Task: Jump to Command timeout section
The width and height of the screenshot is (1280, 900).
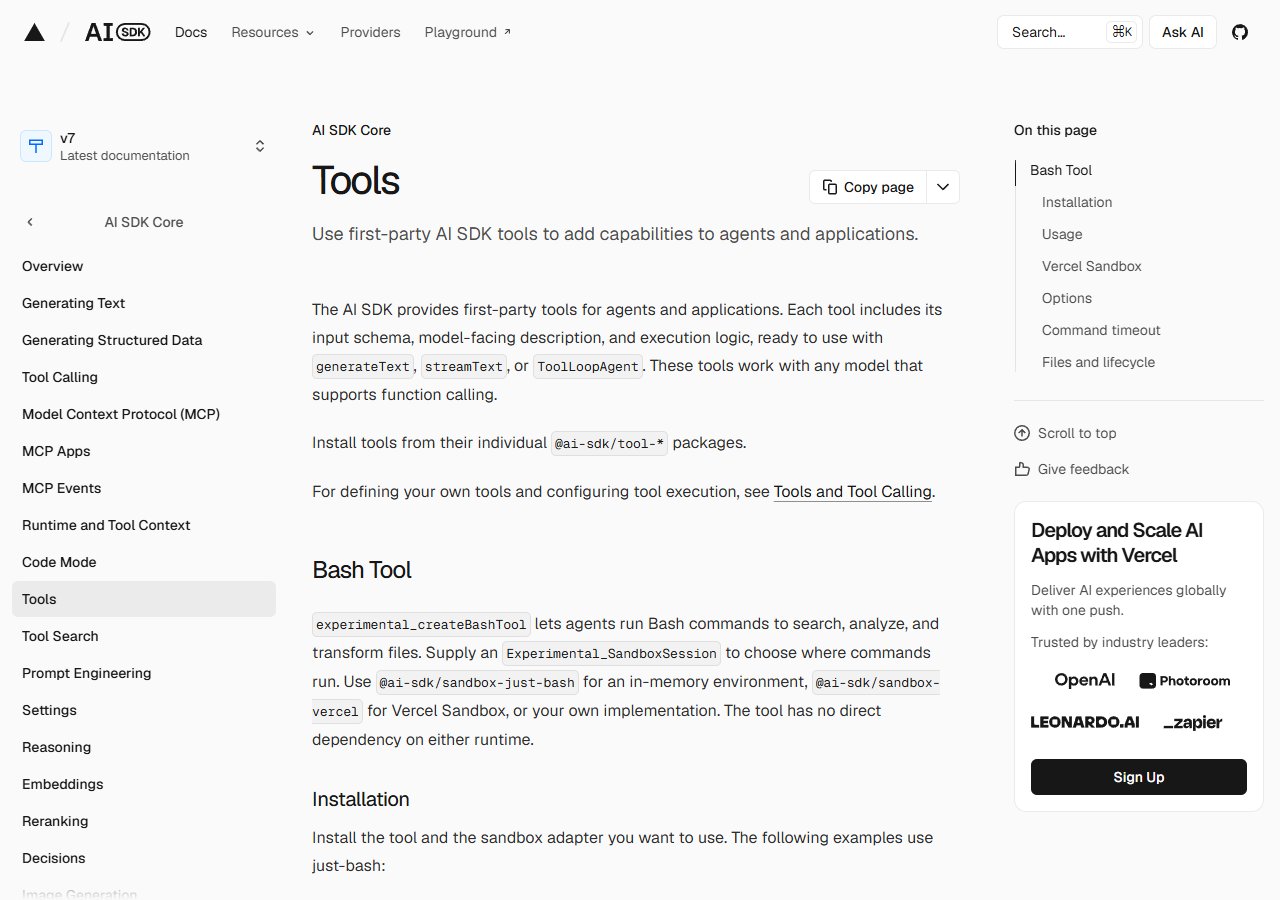Action: (x=1101, y=330)
